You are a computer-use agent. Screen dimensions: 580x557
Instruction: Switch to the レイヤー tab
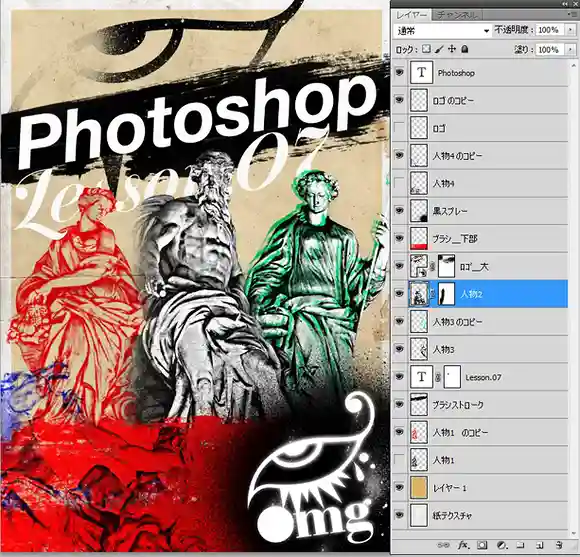411,15
